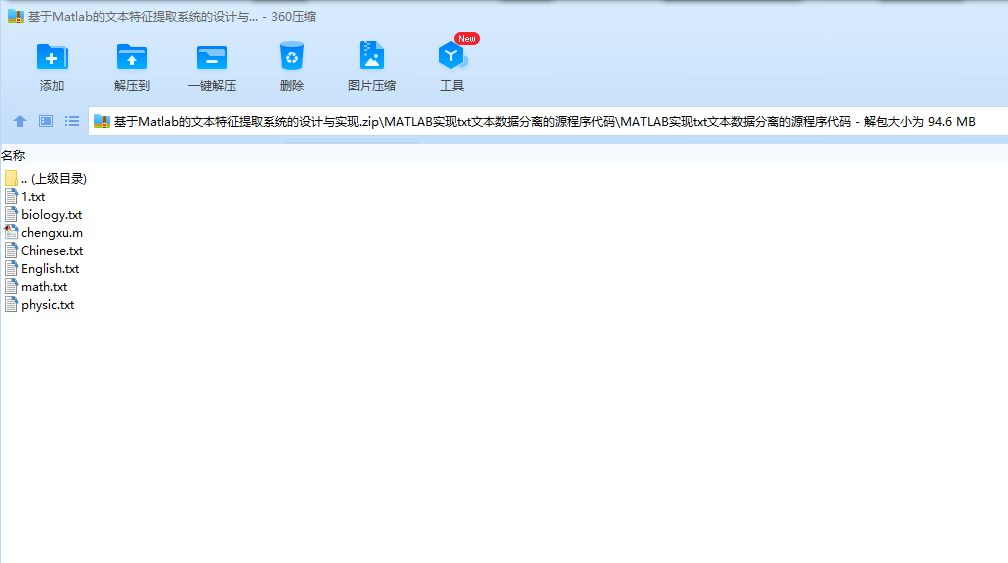This screenshot has width=1008, height=563.
Task: Click the MATLAB file icon of chengxu.m
Action: (x=11, y=233)
